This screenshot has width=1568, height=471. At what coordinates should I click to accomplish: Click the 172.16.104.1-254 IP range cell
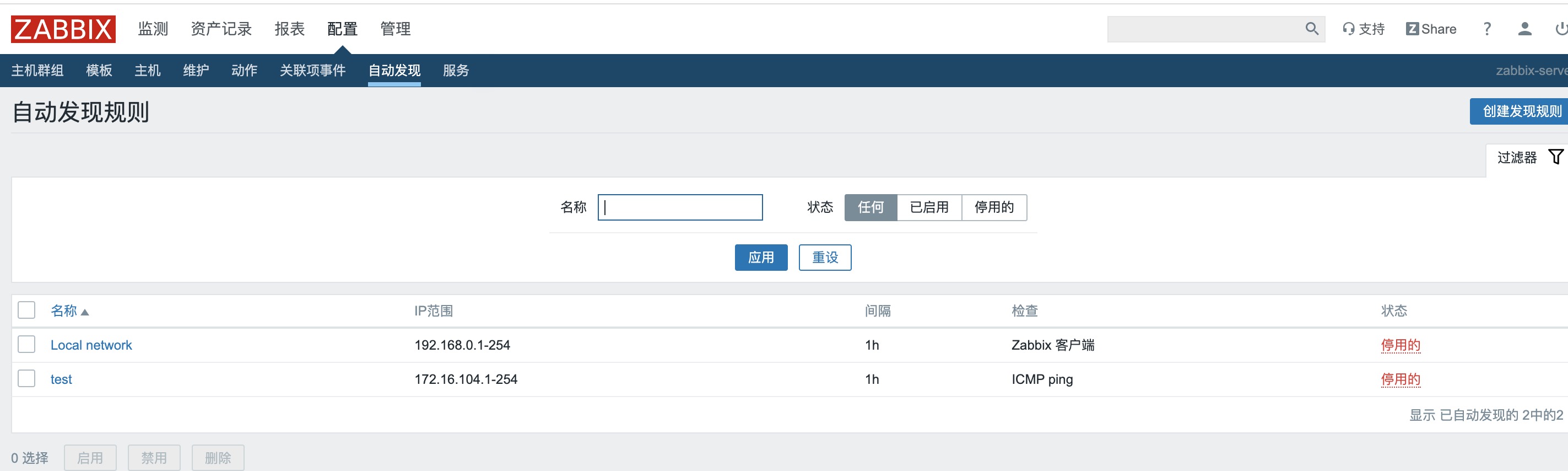point(466,379)
